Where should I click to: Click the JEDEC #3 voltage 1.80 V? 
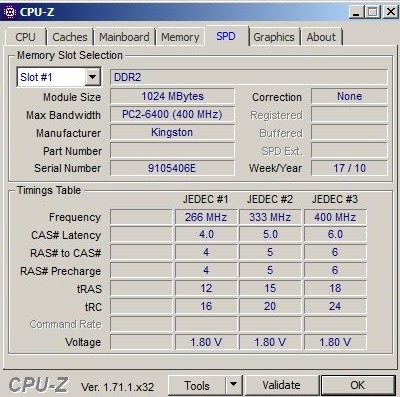pos(335,342)
